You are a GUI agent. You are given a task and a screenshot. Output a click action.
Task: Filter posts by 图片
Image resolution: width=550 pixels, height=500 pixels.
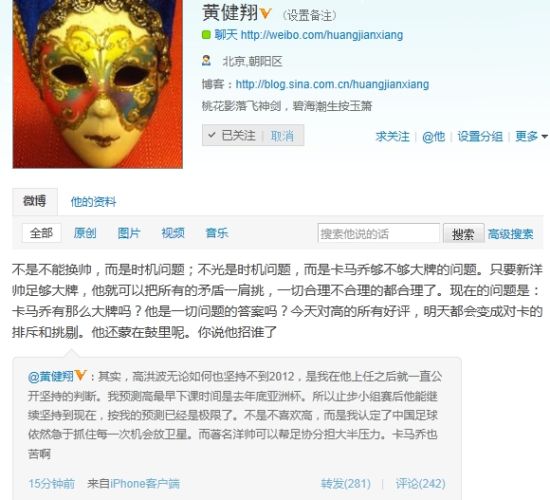tap(129, 233)
